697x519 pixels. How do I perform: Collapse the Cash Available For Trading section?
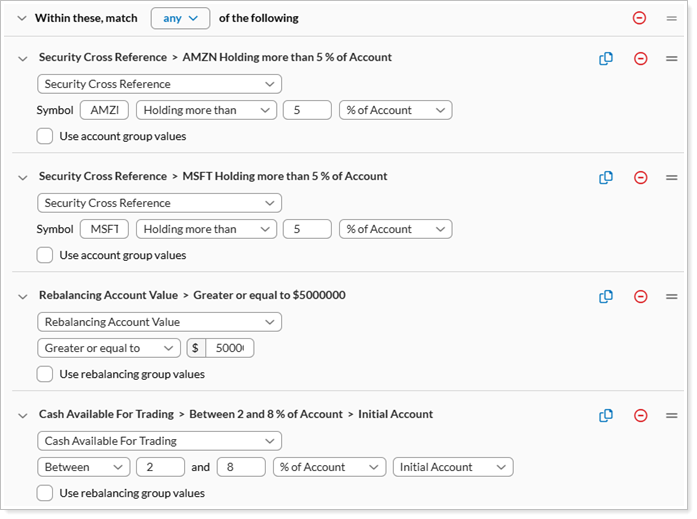[23, 415]
